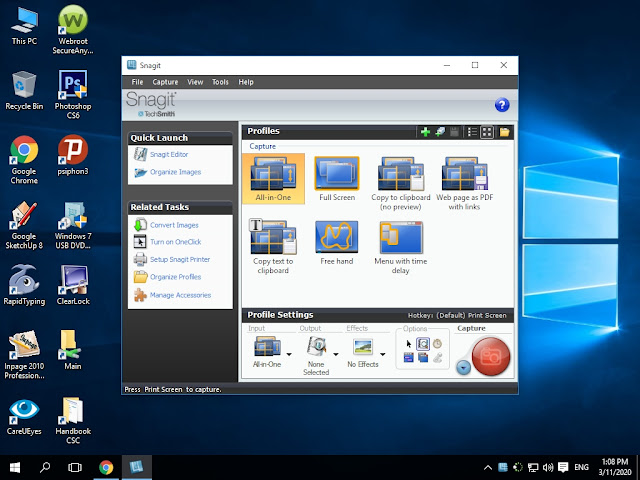The width and height of the screenshot is (640, 480).
Task: Switch Profiles to thumbnail view
Action: point(487,132)
